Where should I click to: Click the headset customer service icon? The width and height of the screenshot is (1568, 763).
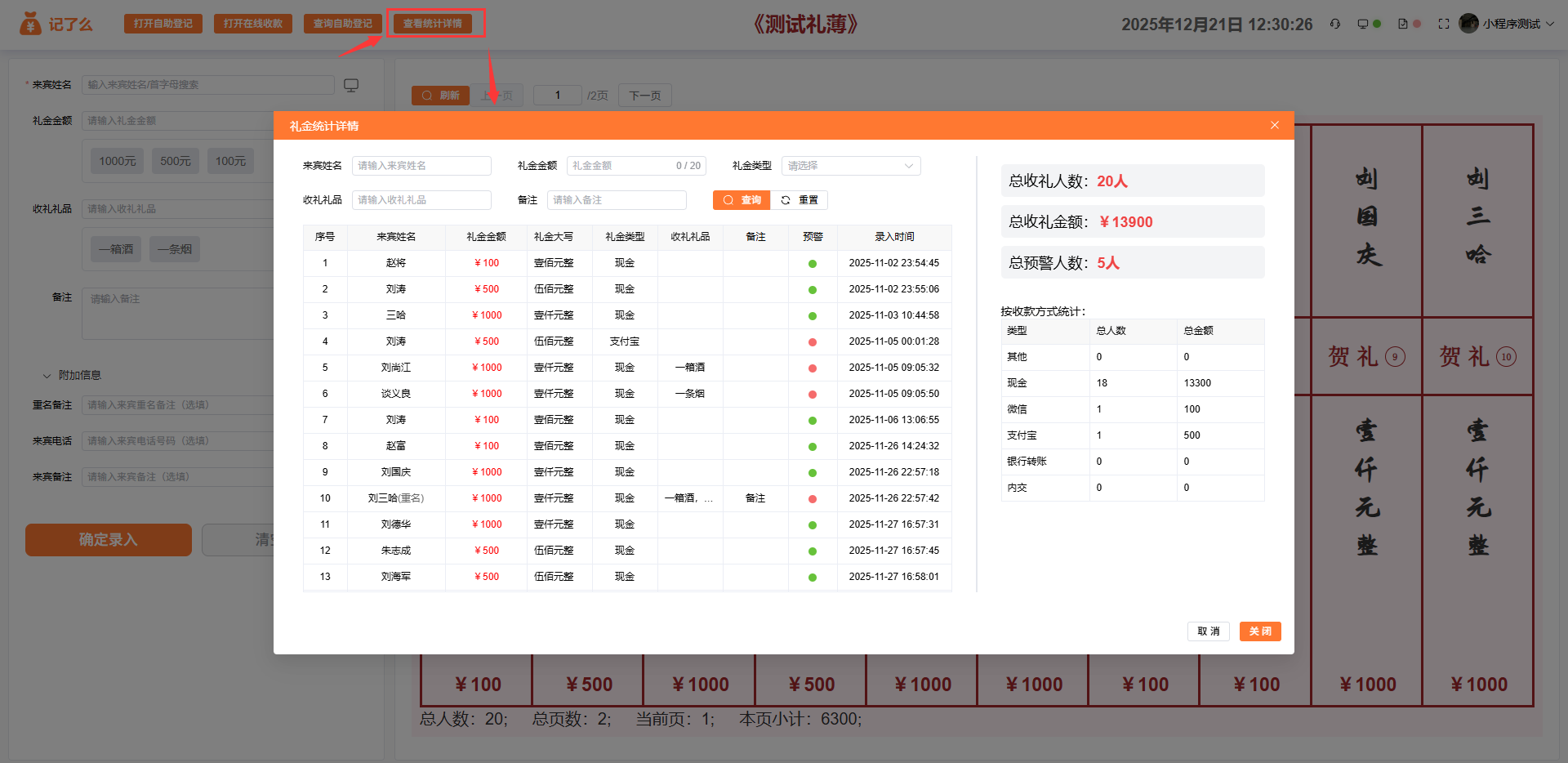[x=1335, y=24]
